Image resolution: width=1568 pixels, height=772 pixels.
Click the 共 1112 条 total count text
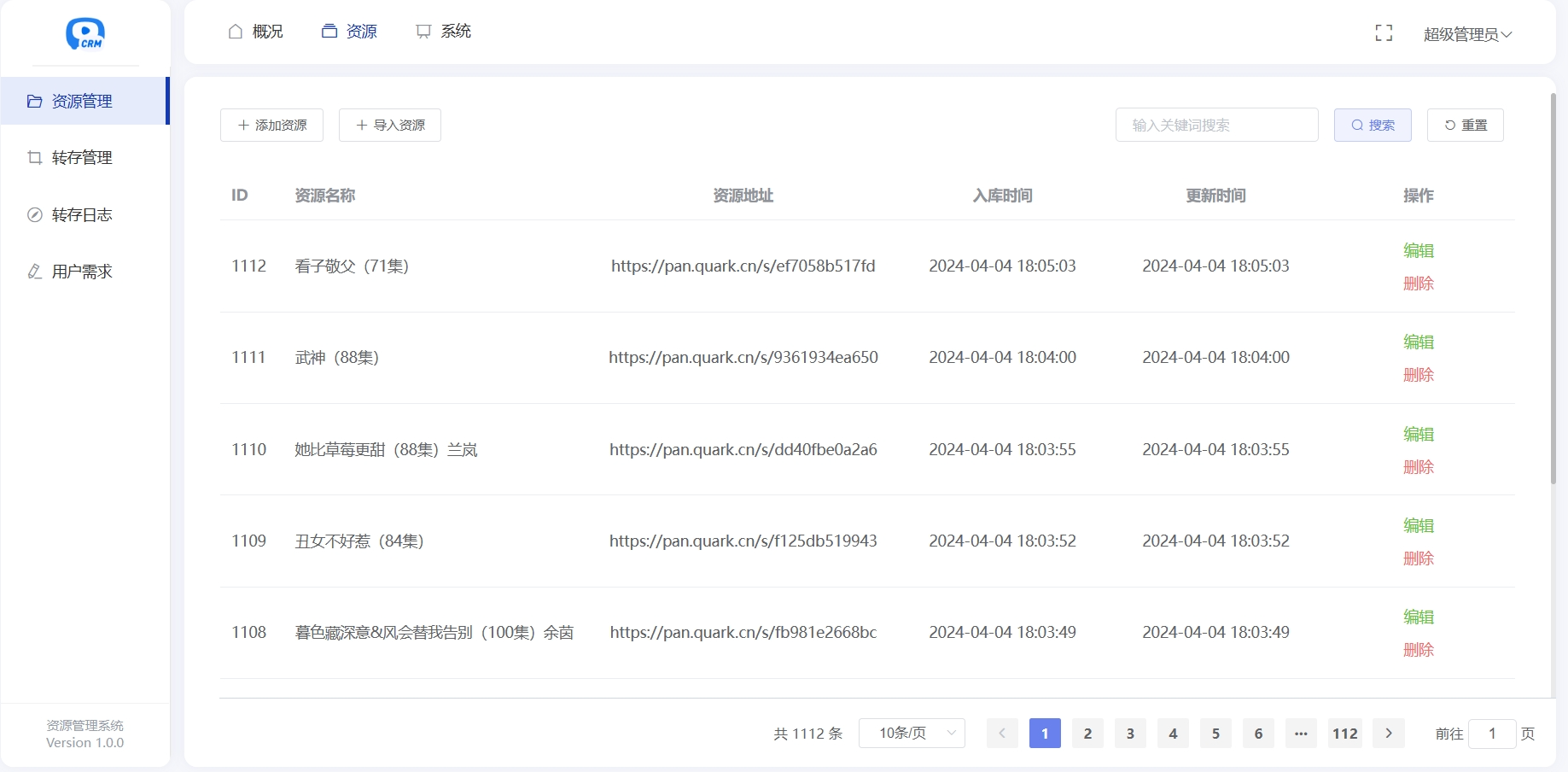pyautogui.click(x=807, y=734)
